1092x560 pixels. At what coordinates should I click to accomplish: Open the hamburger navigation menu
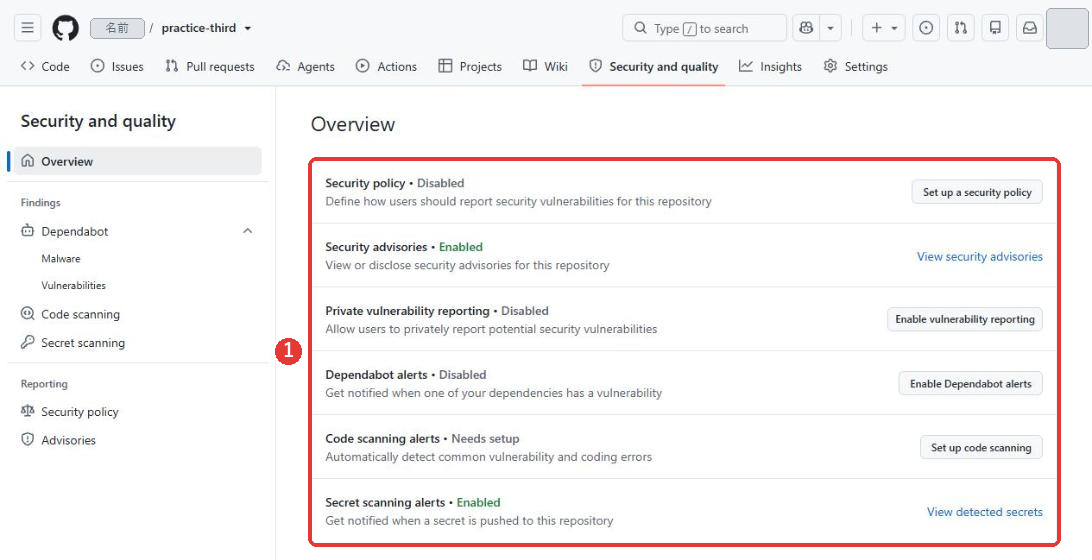(x=27, y=28)
